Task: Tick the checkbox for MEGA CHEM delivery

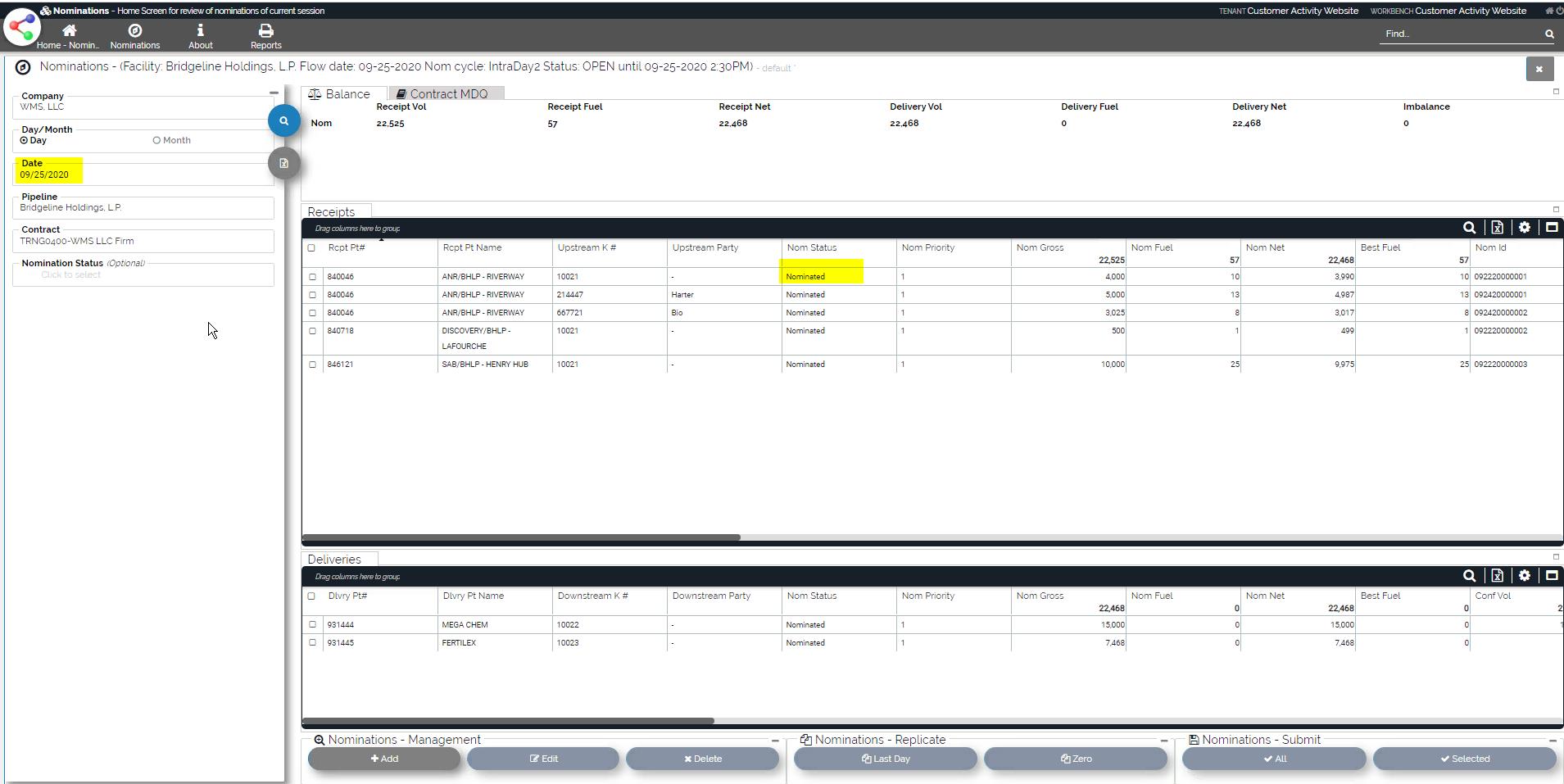Action: coord(312,625)
